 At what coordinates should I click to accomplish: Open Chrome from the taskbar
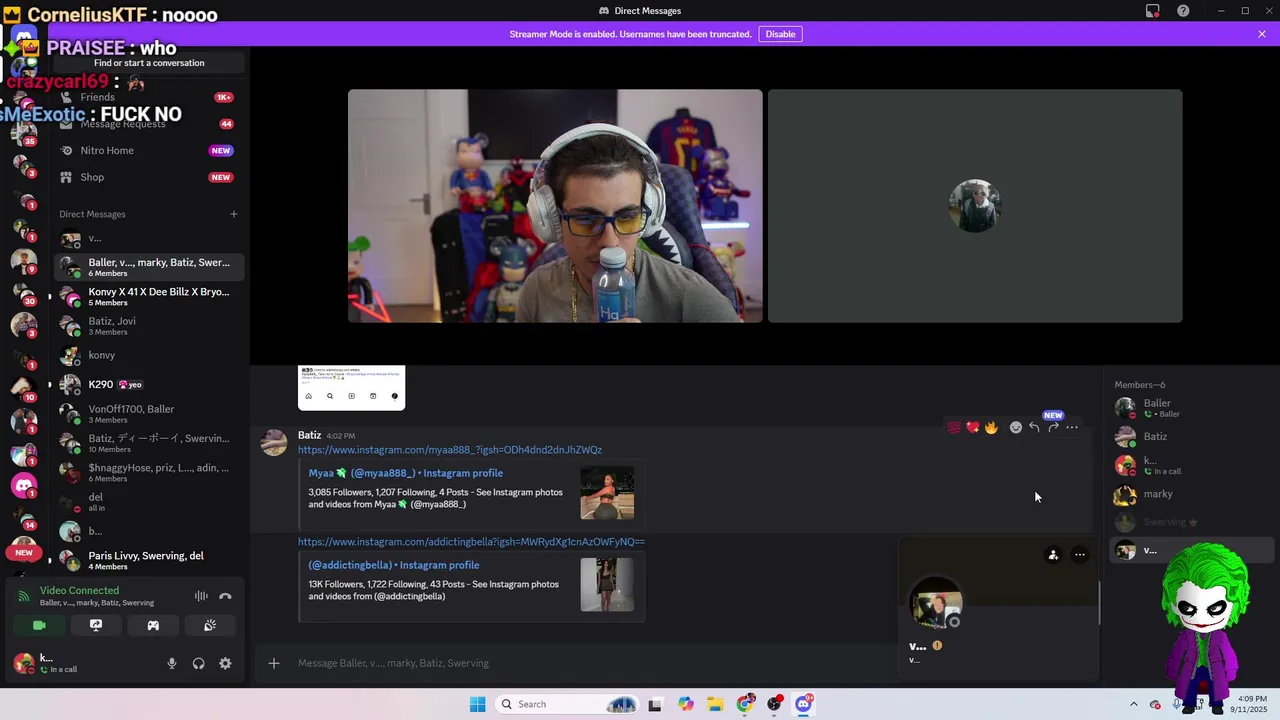745,704
